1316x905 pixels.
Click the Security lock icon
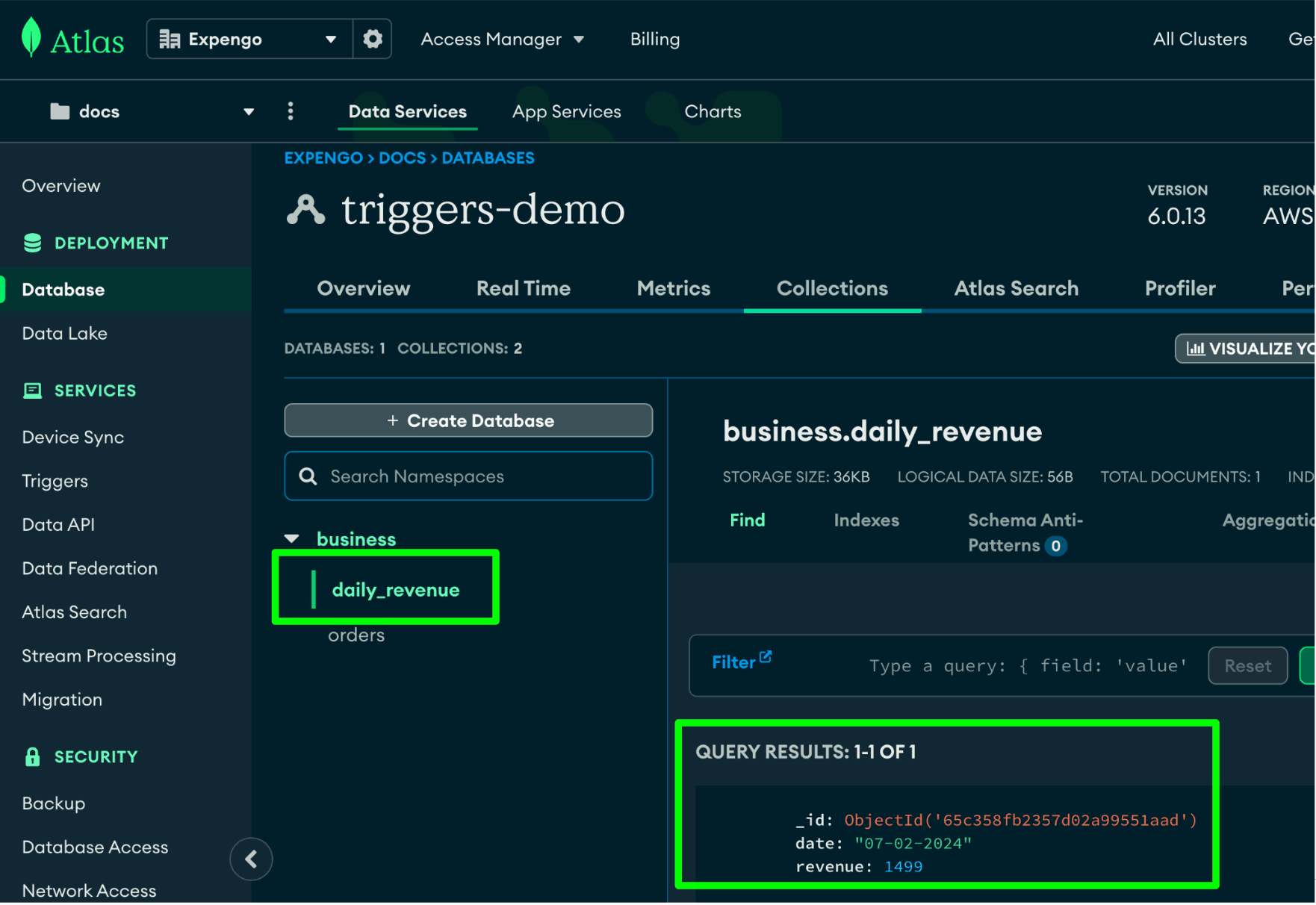(x=32, y=757)
